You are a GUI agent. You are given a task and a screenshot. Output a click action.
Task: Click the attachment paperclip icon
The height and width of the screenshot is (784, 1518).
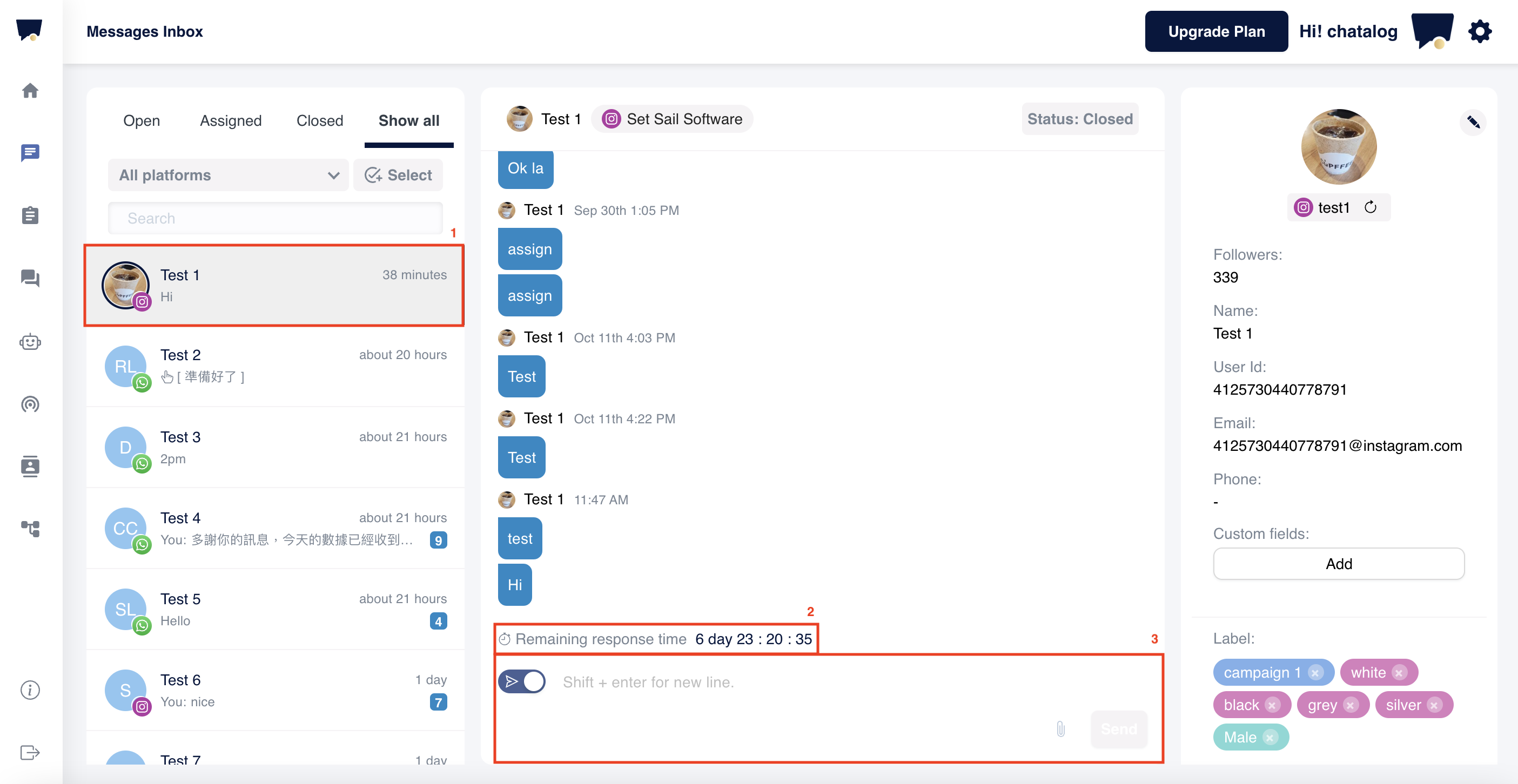[x=1061, y=729]
